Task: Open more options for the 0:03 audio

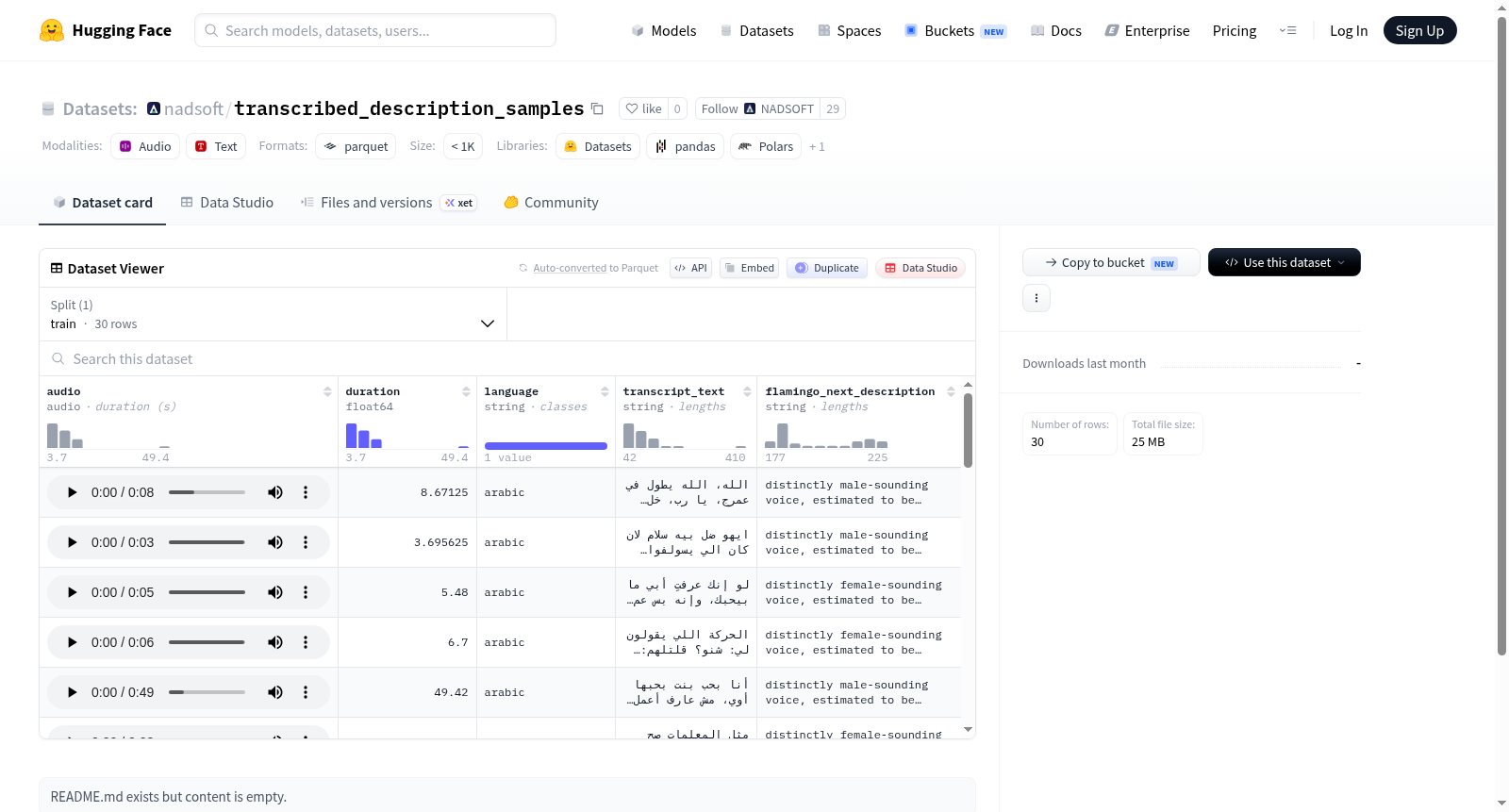Action: point(306,542)
